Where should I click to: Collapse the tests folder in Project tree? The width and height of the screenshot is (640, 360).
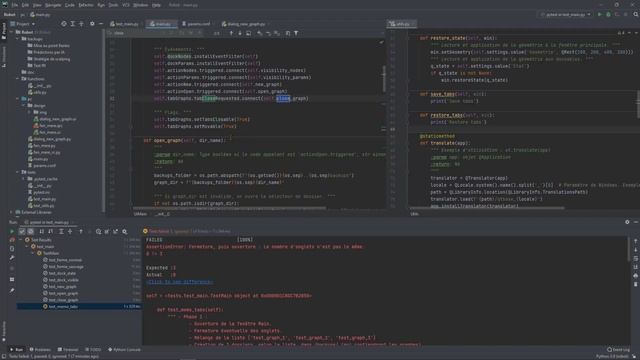pos(18,172)
